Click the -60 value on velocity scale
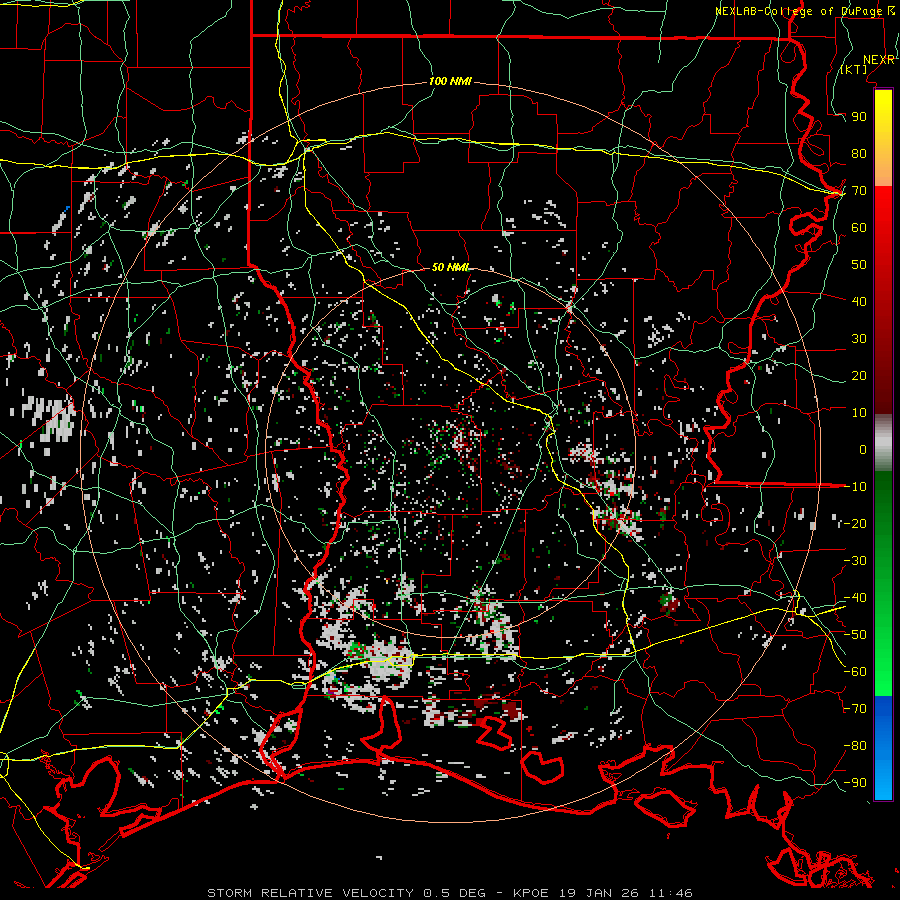The height and width of the screenshot is (900, 900). tap(855, 672)
